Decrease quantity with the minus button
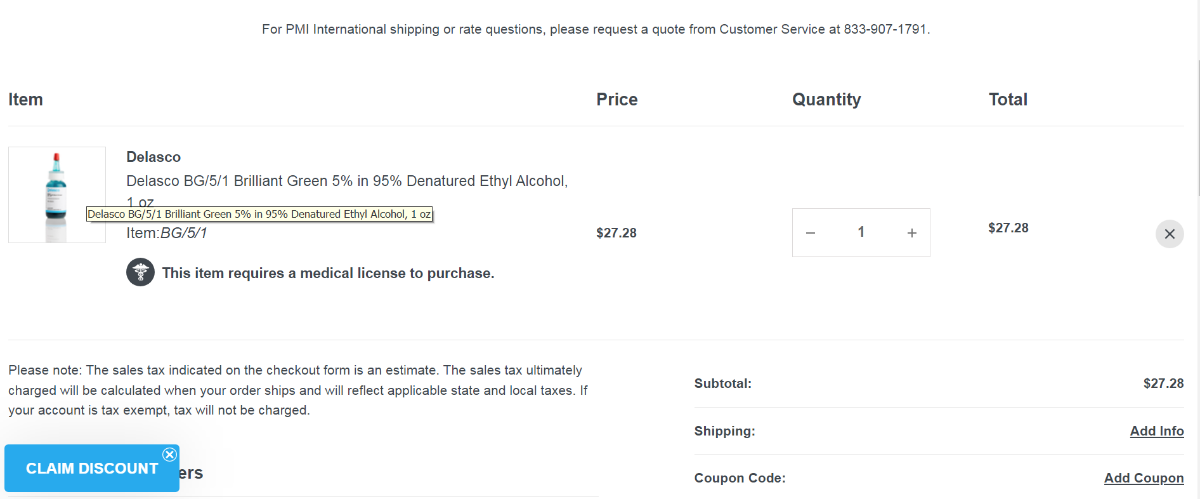 (x=810, y=233)
